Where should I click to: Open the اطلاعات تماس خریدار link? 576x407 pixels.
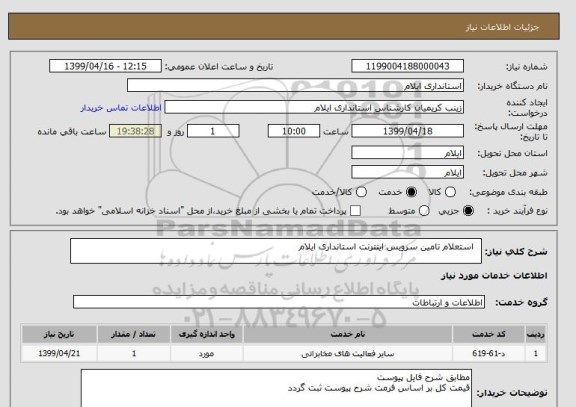point(121,108)
